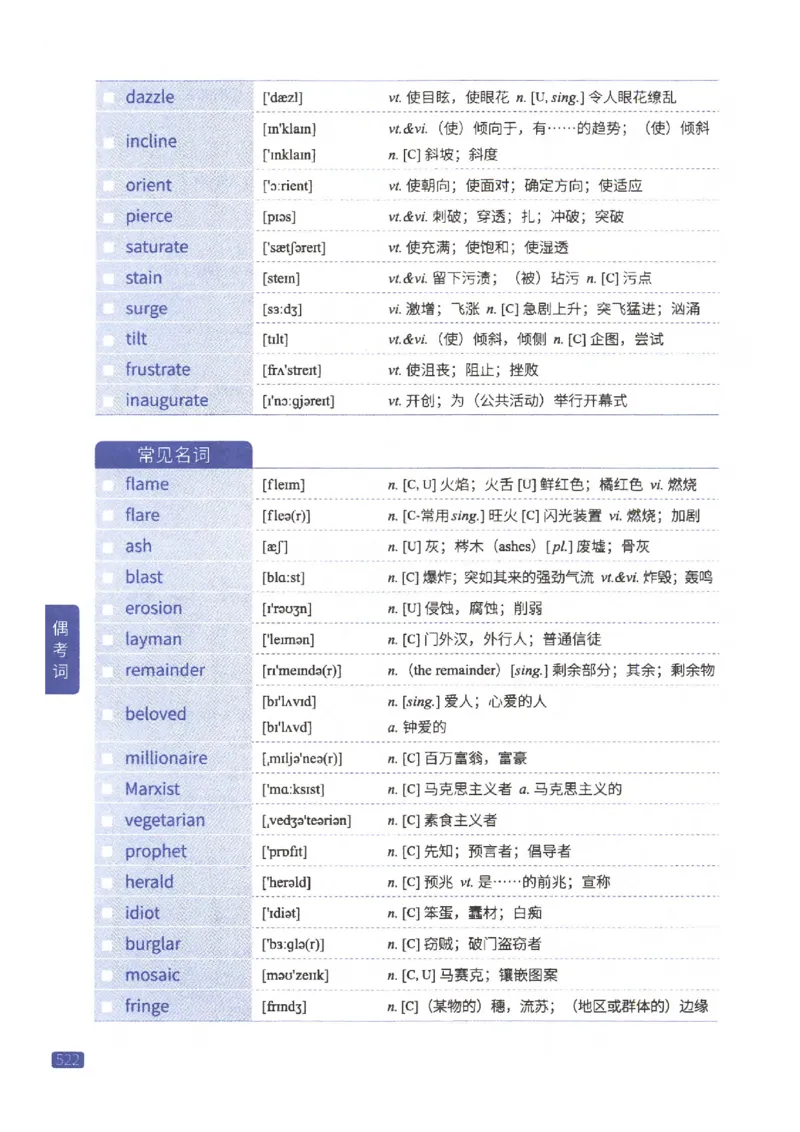Screen dimensions: 800x1132
Task: Tick the checkbox beside herald
Action: point(108,882)
